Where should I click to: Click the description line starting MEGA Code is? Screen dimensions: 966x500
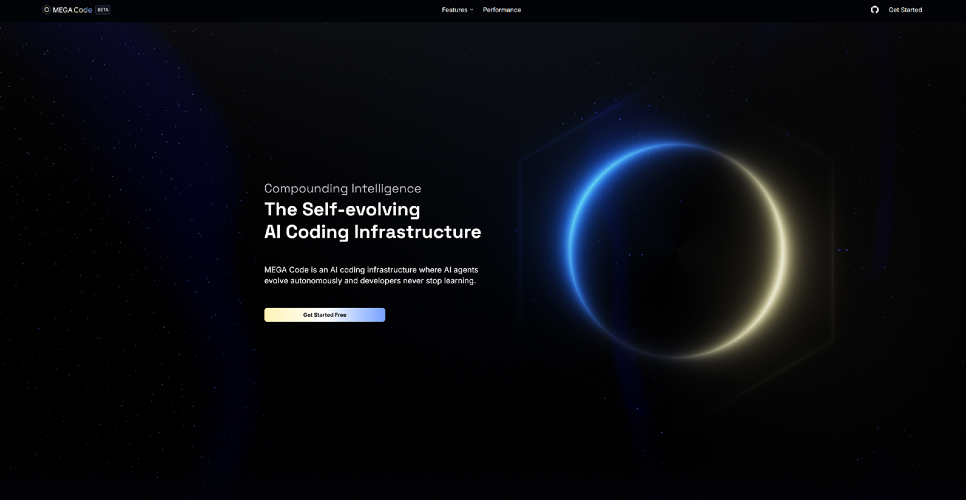pos(371,270)
